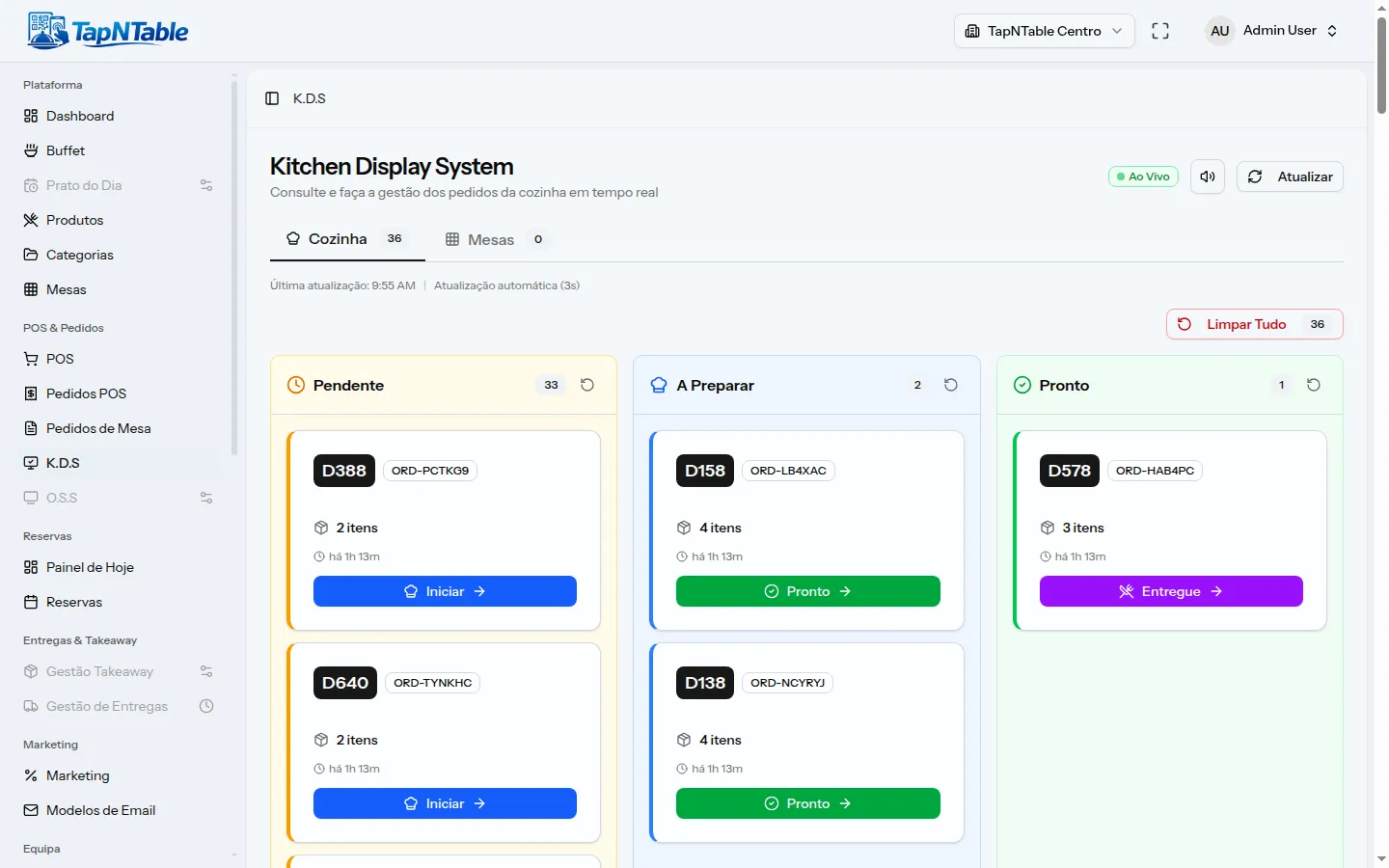Click order code ORD-HAB4PC
Screen dimensions: 1389x868
coord(1155,471)
